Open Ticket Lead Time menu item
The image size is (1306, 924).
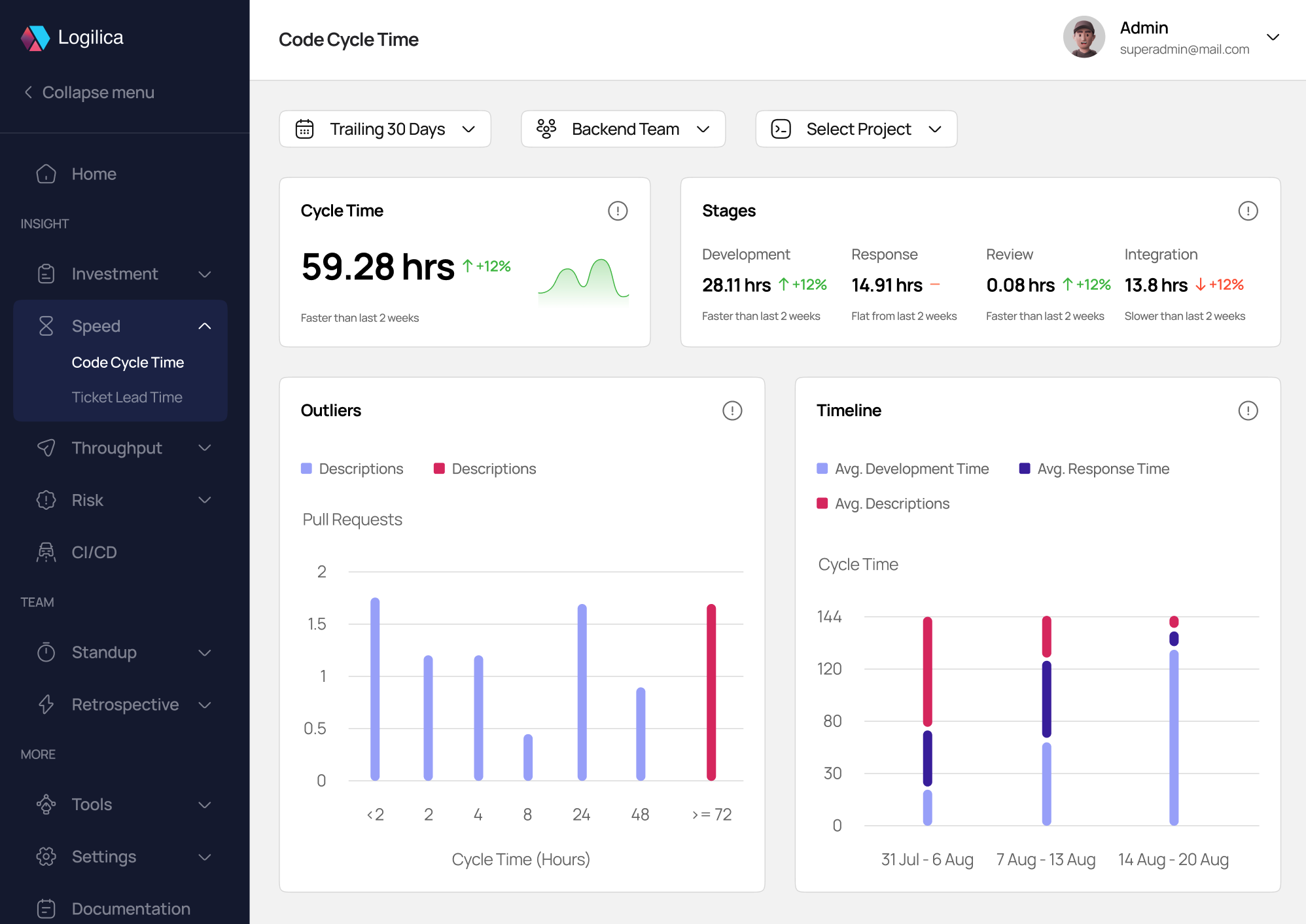point(127,397)
